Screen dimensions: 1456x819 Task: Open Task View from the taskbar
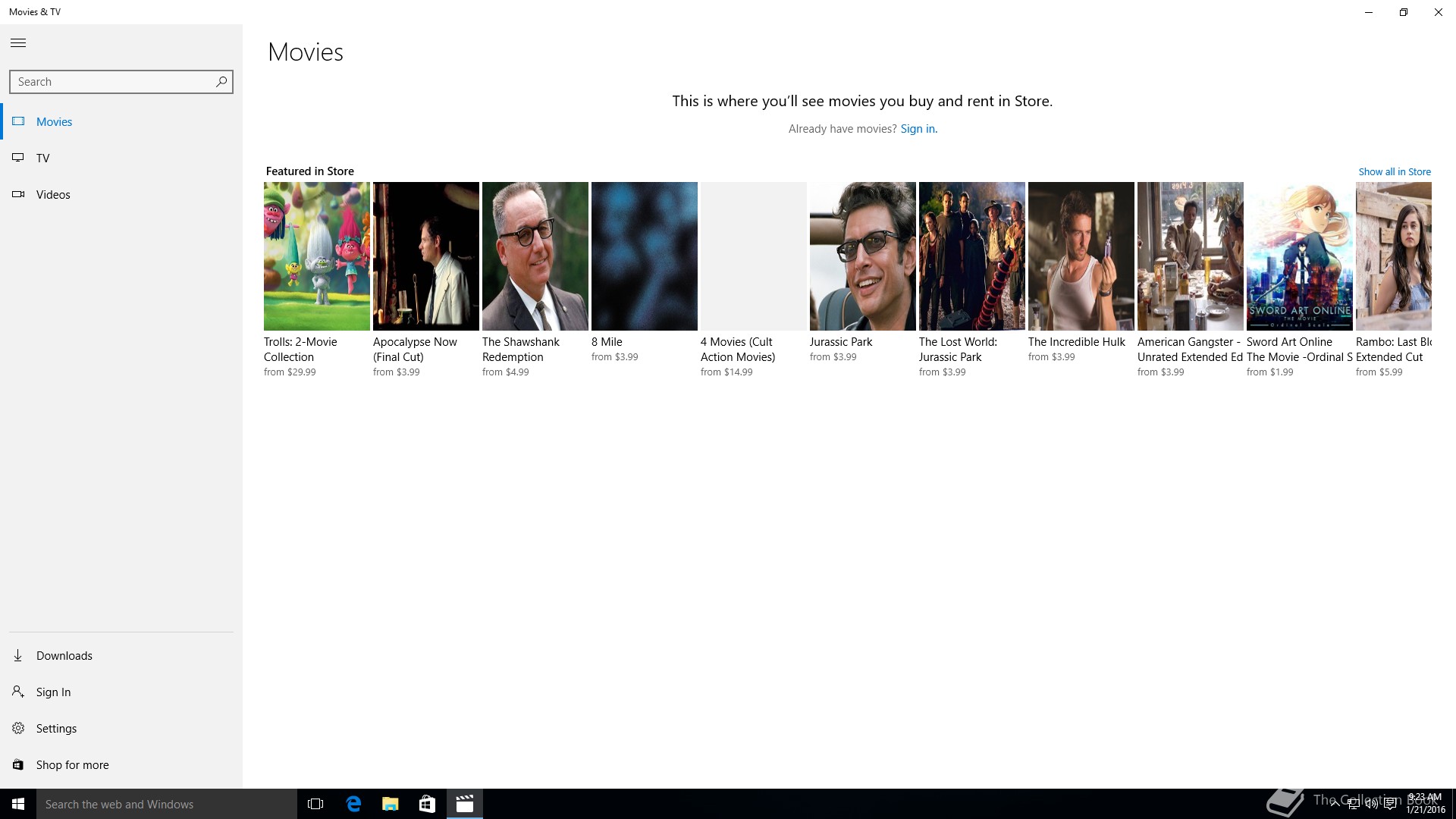315,804
